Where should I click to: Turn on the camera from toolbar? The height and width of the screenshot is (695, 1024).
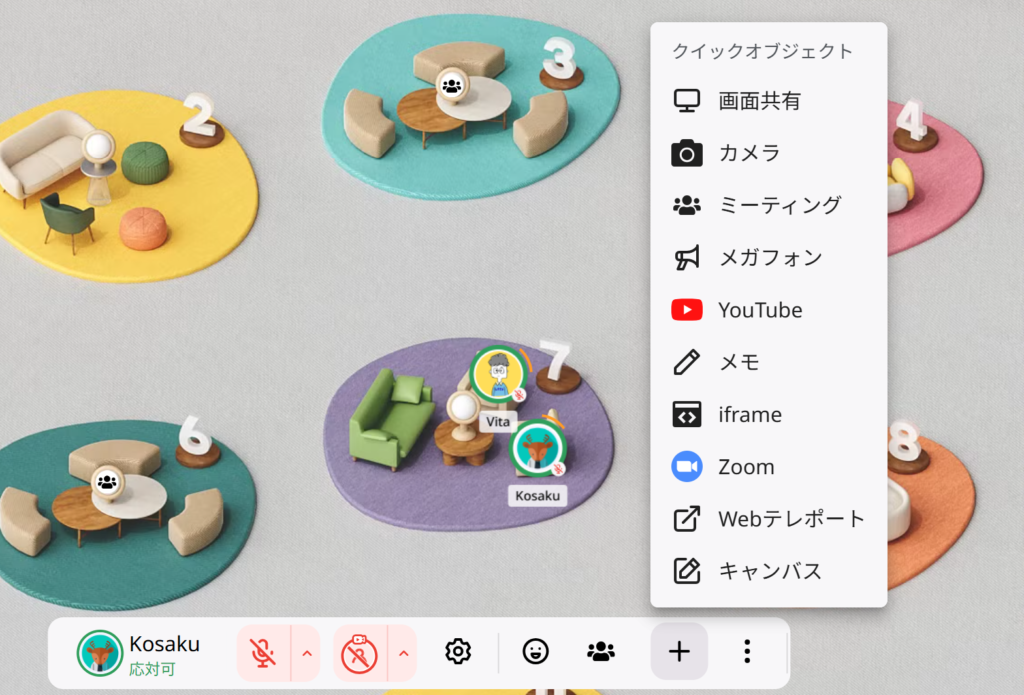click(x=360, y=653)
